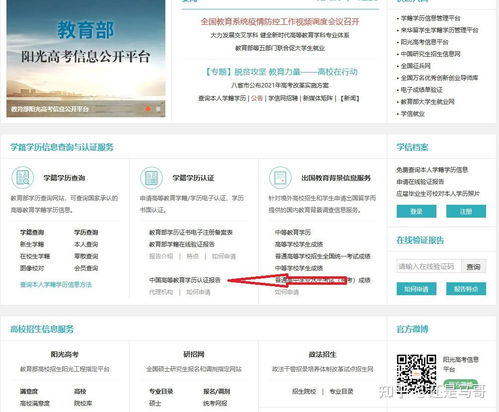Click the 出国教育背景信息服务 icon
This screenshot has height=412, width=499.
[280, 177]
